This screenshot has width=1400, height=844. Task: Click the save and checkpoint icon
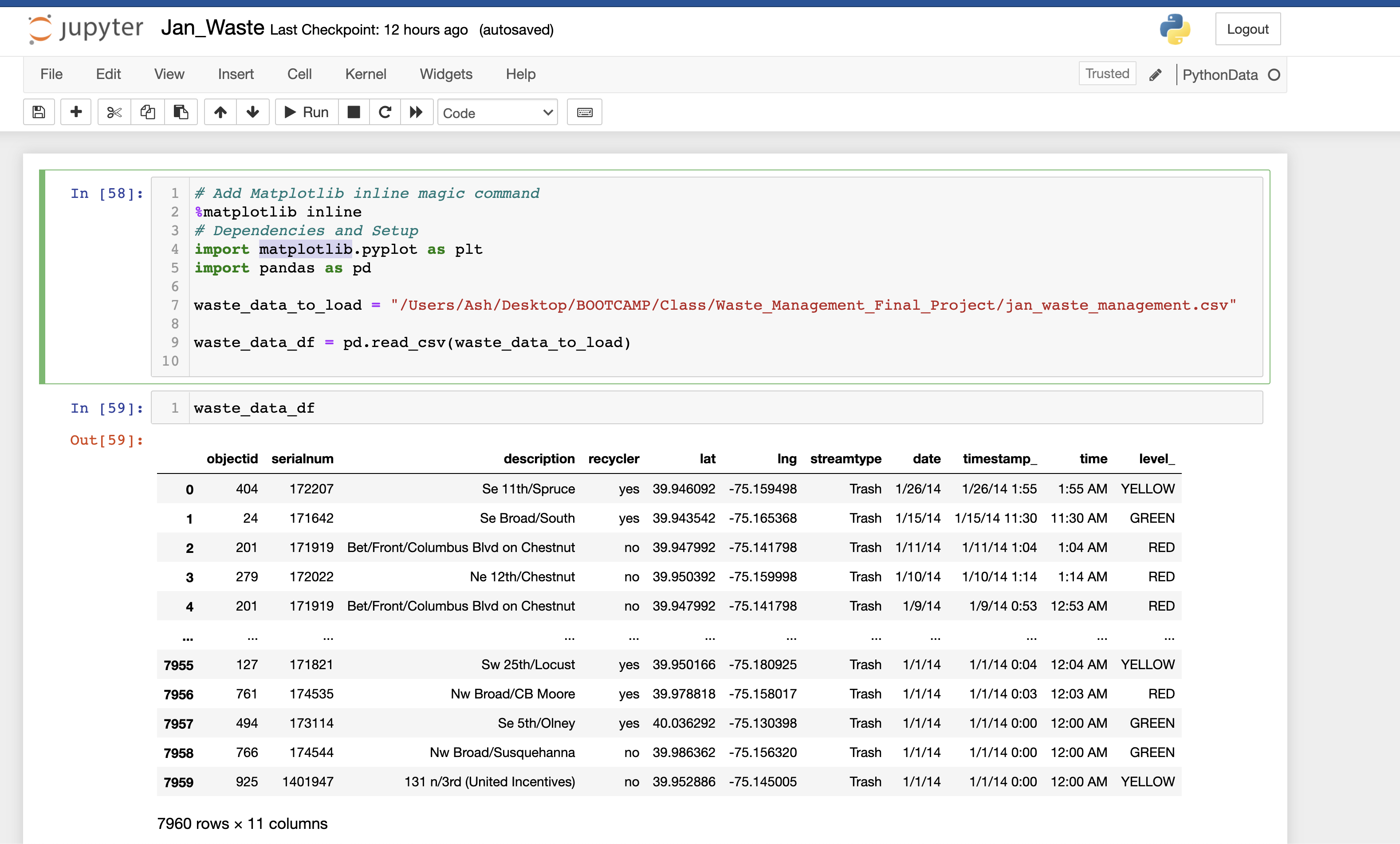click(x=39, y=113)
